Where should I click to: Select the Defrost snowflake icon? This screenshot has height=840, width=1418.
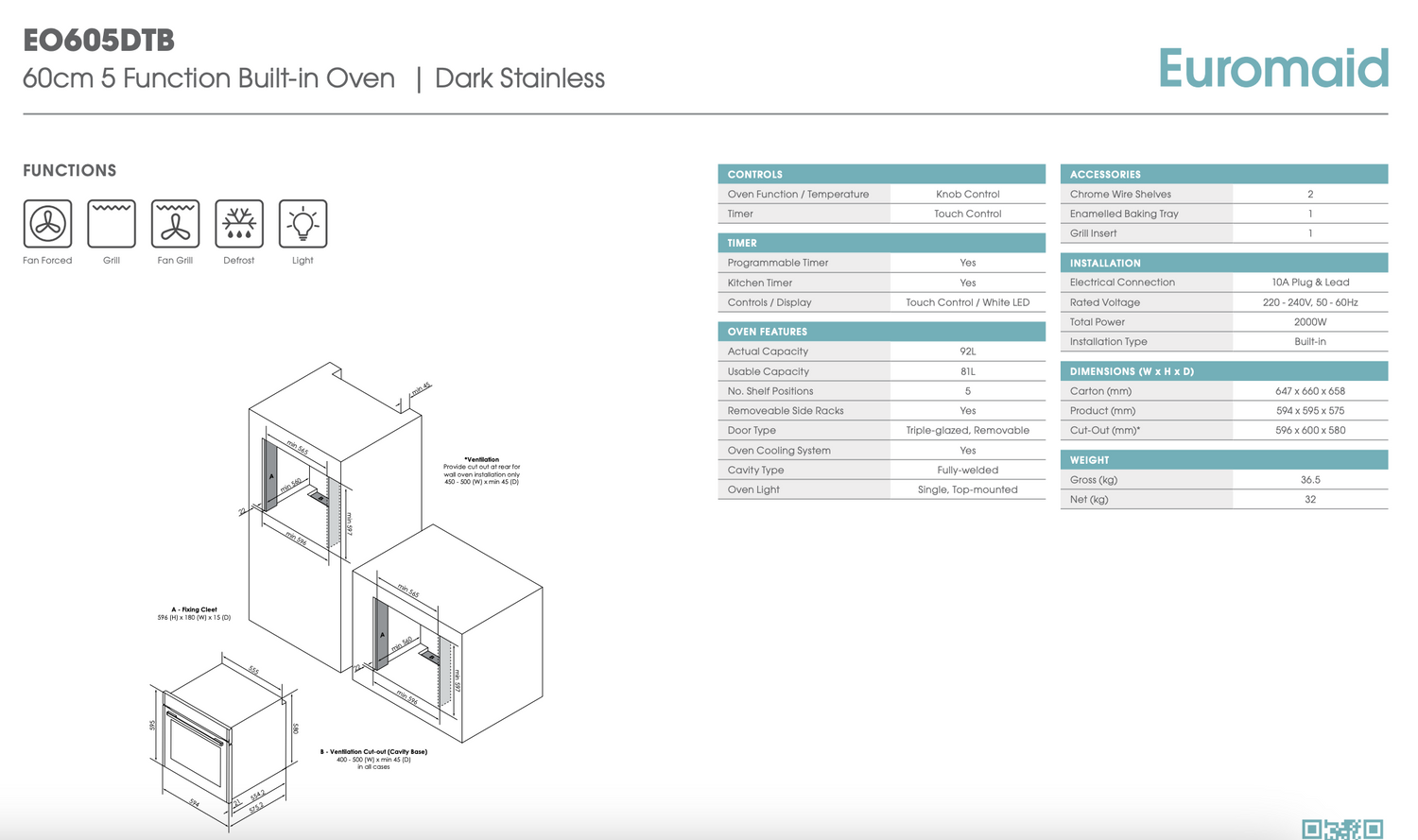[239, 224]
